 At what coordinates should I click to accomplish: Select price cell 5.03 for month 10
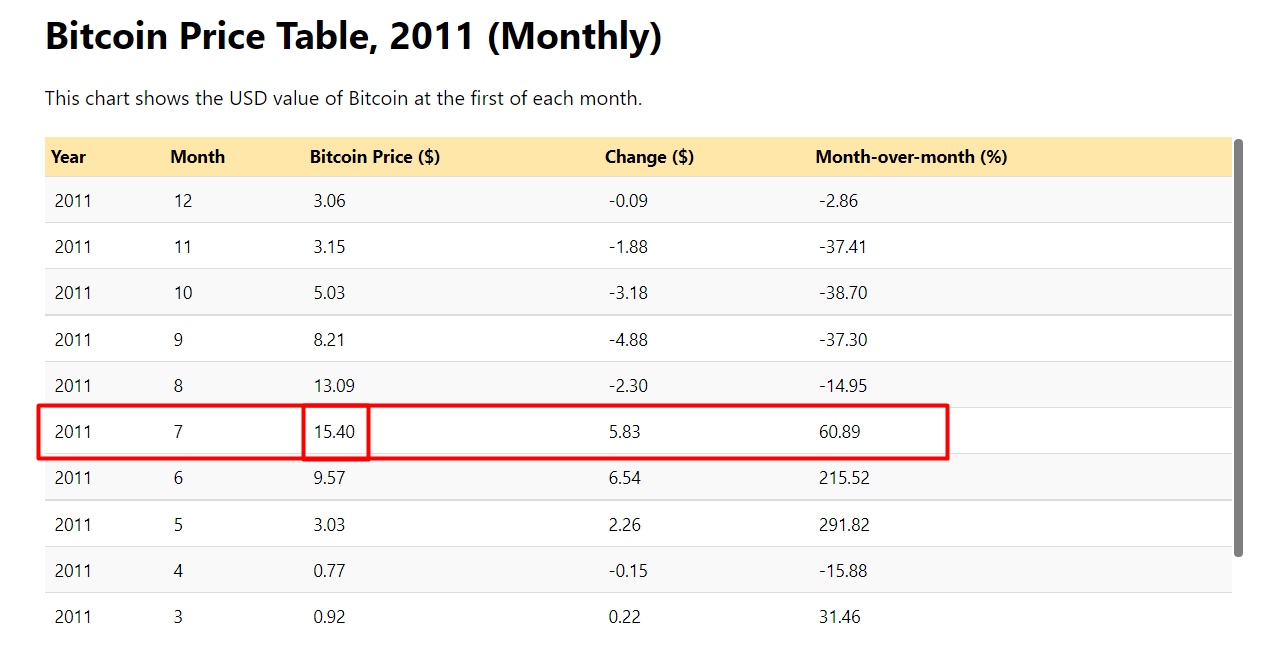(x=329, y=293)
